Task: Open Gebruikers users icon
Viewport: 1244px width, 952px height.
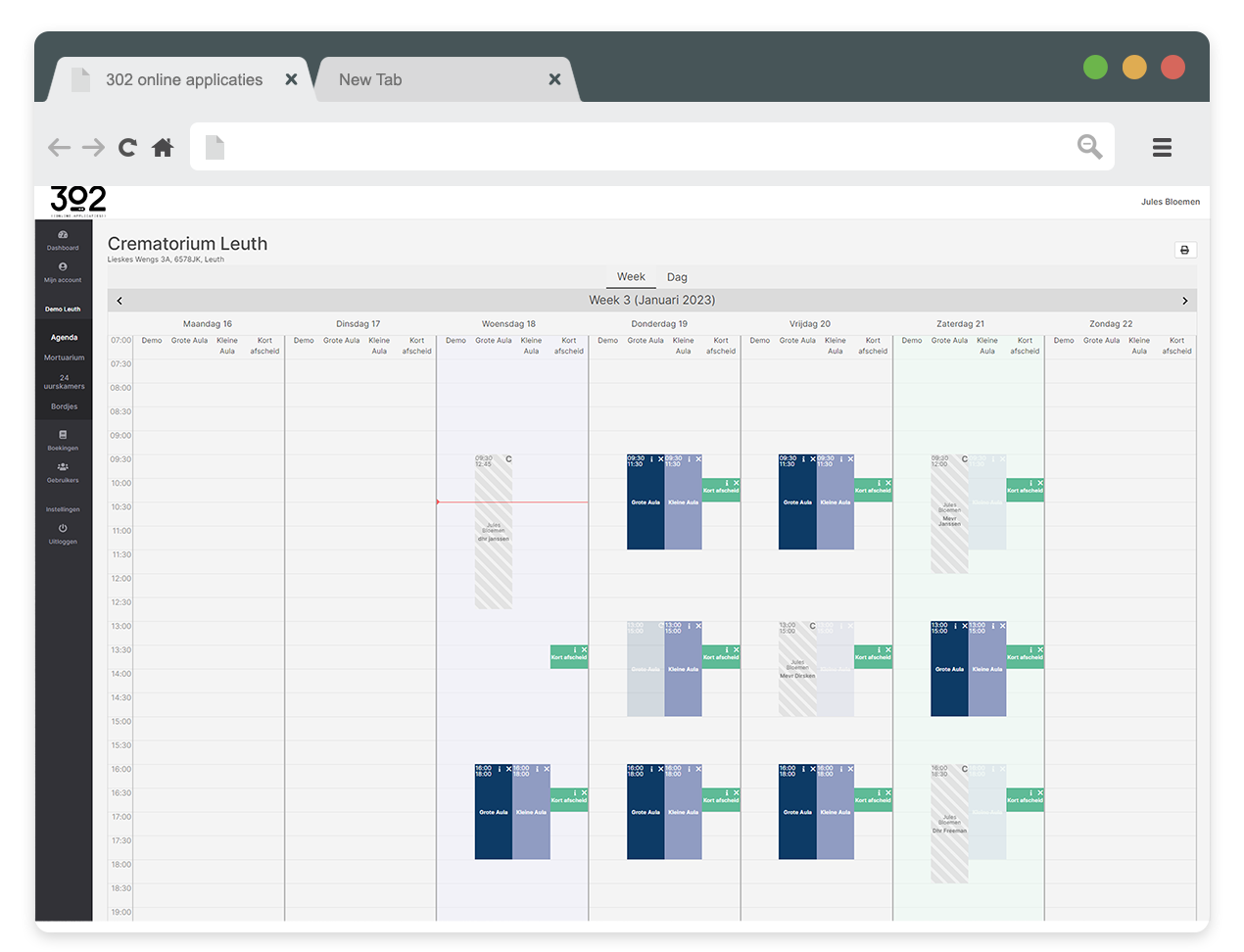Action: point(63,467)
